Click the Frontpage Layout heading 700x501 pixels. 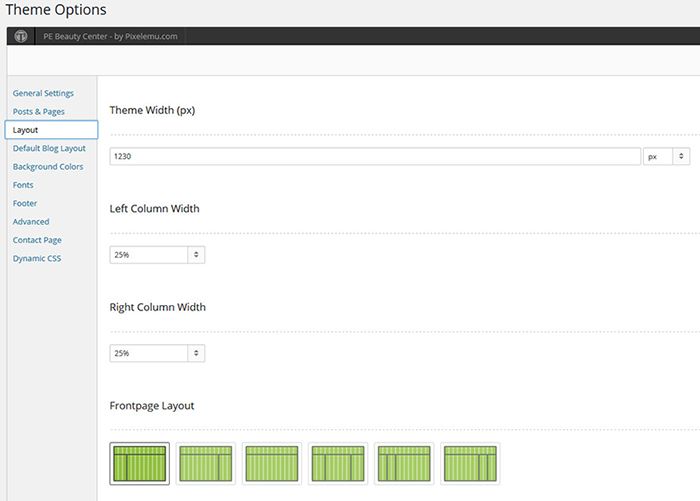(152, 406)
